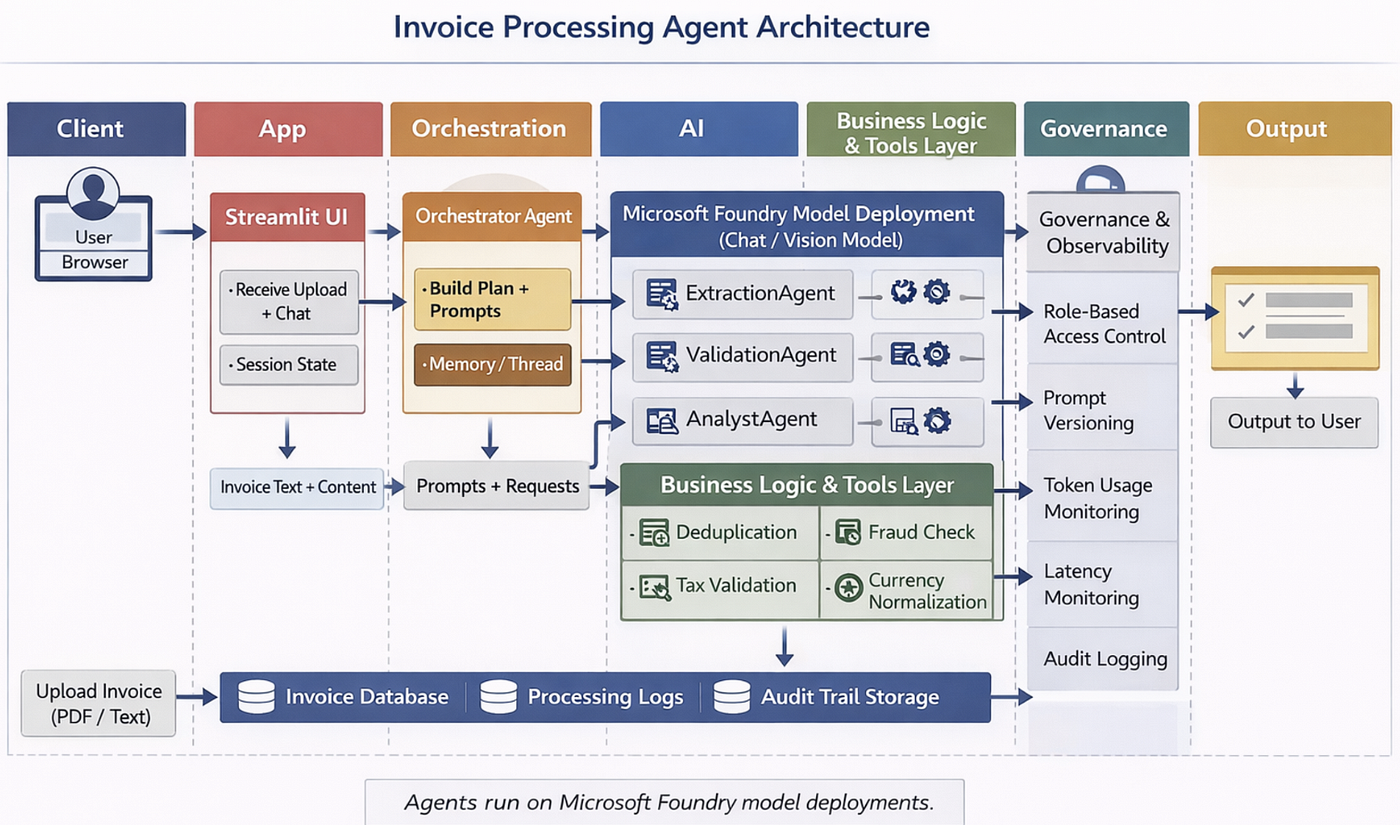Click the Memory / Thread box
Viewport: 1400px width, 825px height.
(x=492, y=365)
